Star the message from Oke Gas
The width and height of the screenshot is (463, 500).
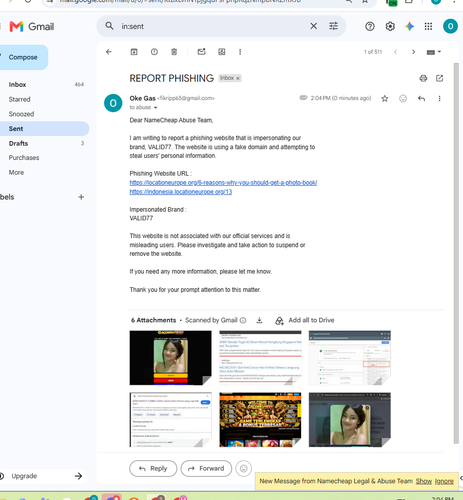tap(385, 98)
